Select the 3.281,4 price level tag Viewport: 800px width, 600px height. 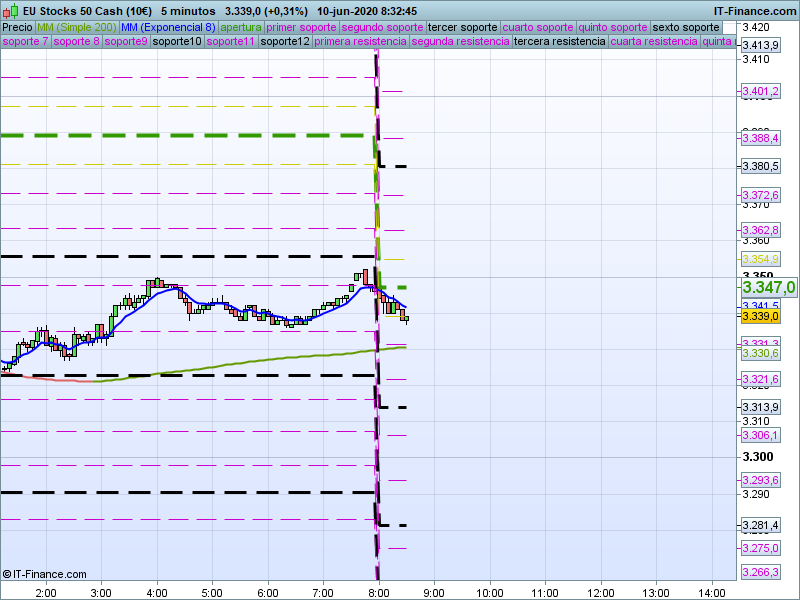click(760, 526)
